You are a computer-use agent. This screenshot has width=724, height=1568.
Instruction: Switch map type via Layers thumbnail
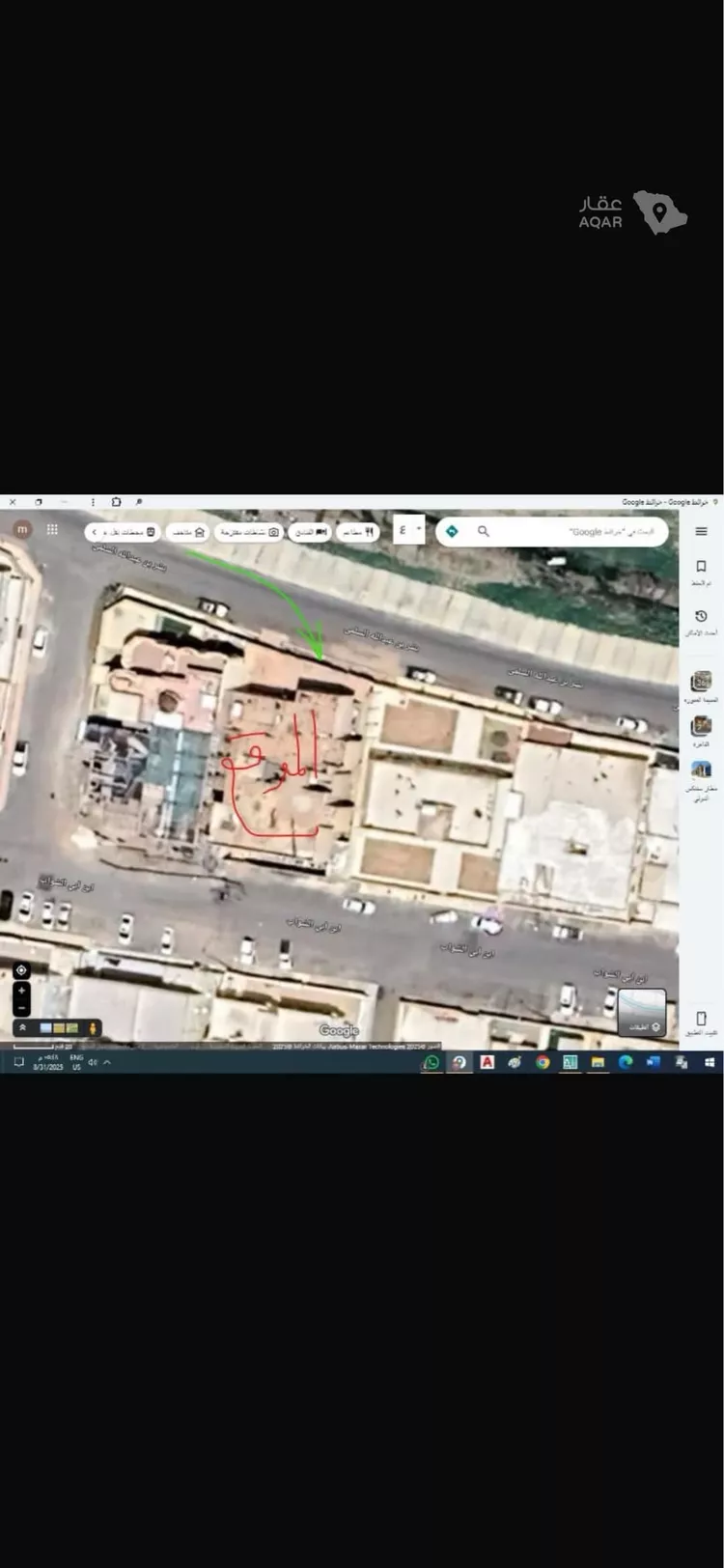point(642,1013)
